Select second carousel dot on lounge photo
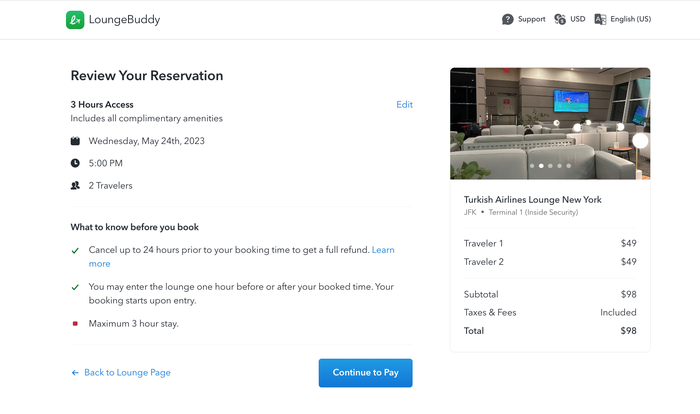700x414 pixels. [541, 166]
